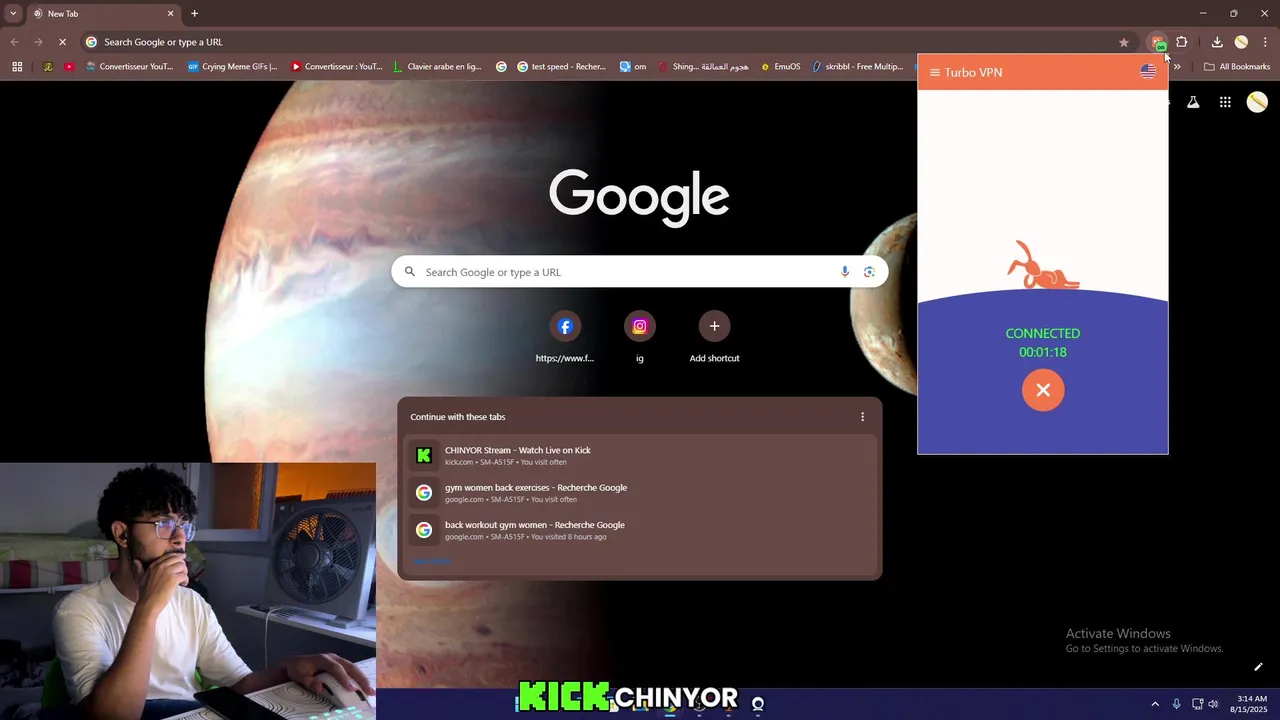The height and width of the screenshot is (720, 1280).
Task: Click the Add shortcut plus tile
Action: (x=714, y=338)
